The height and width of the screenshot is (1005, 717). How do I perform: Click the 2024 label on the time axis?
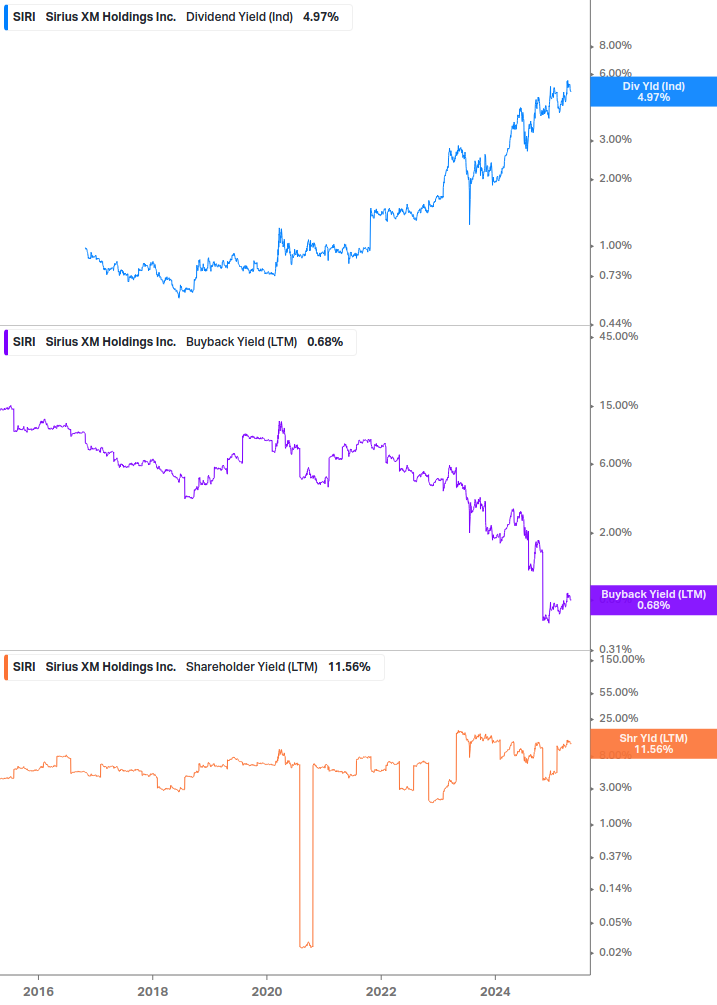495,992
